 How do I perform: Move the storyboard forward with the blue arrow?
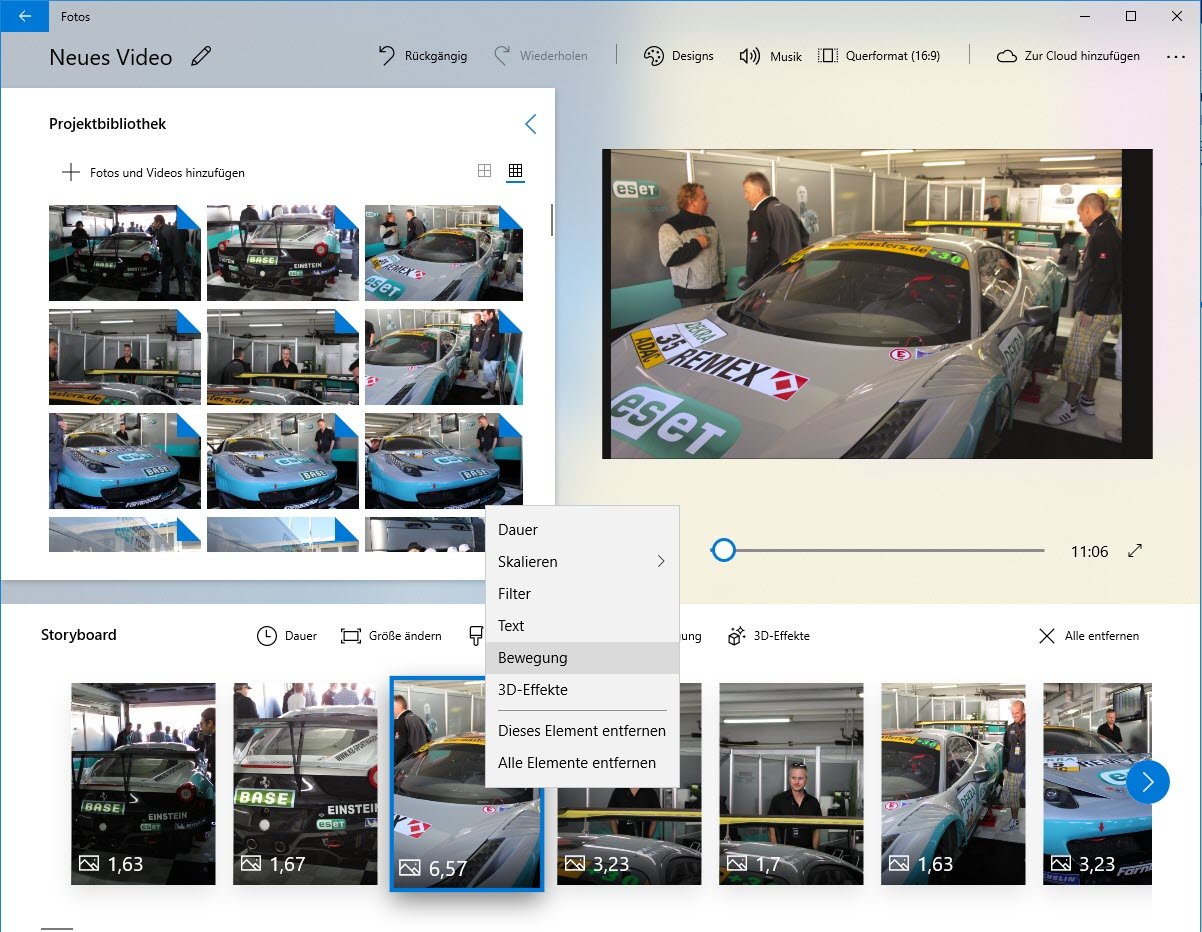1148,781
